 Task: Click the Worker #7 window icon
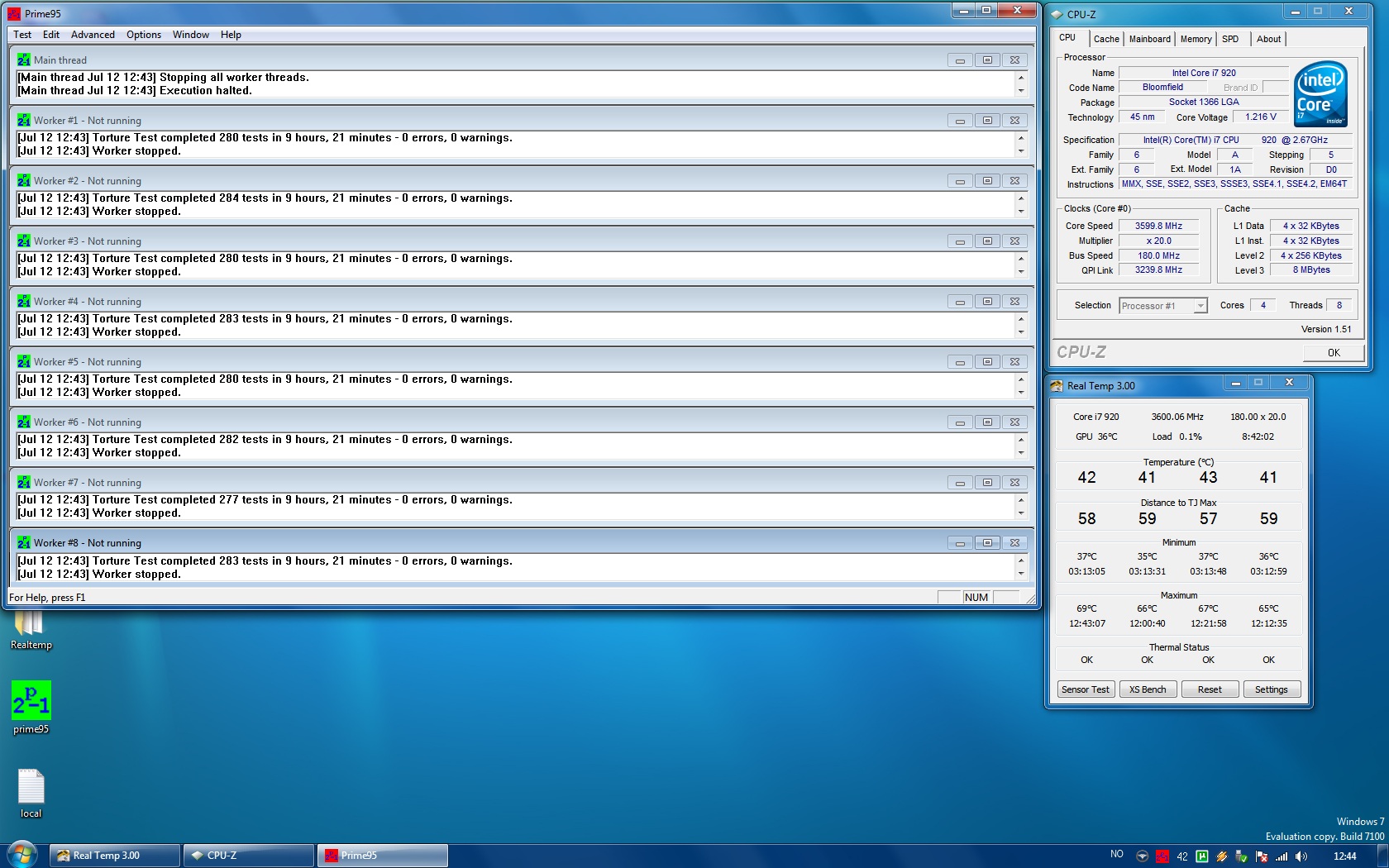(x=23, y=482)
